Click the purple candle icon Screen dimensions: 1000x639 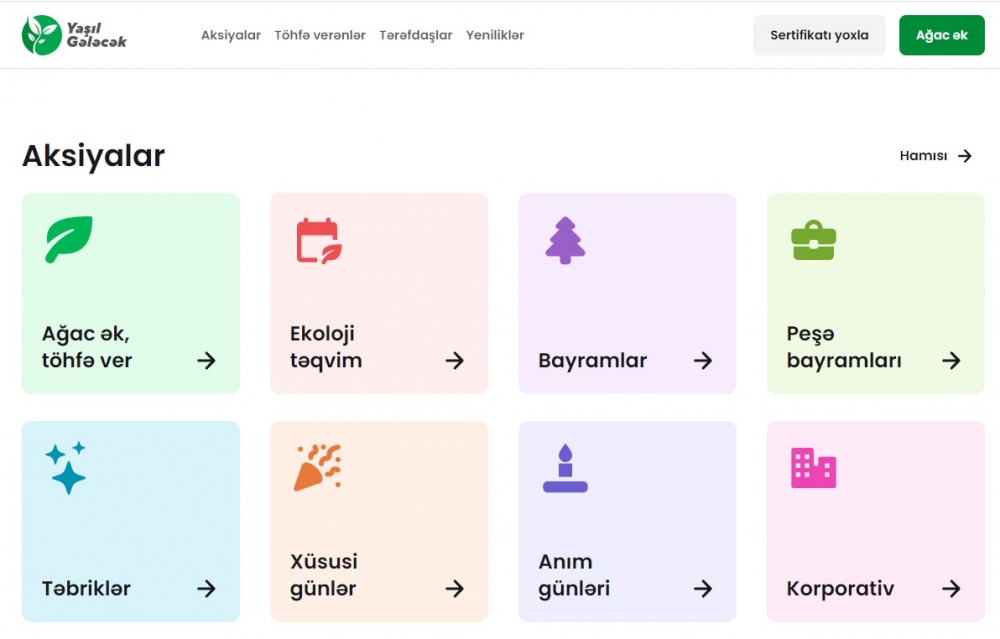(x=565, y=468)
